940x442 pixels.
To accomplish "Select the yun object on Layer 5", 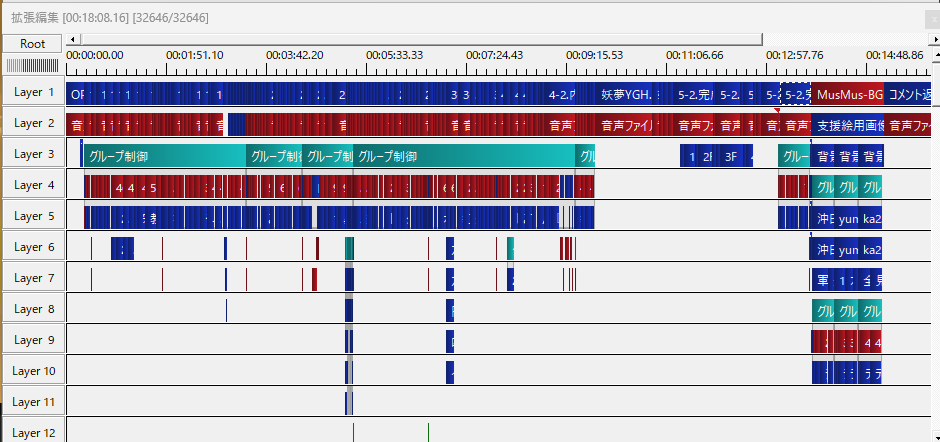I will [846, 218].
